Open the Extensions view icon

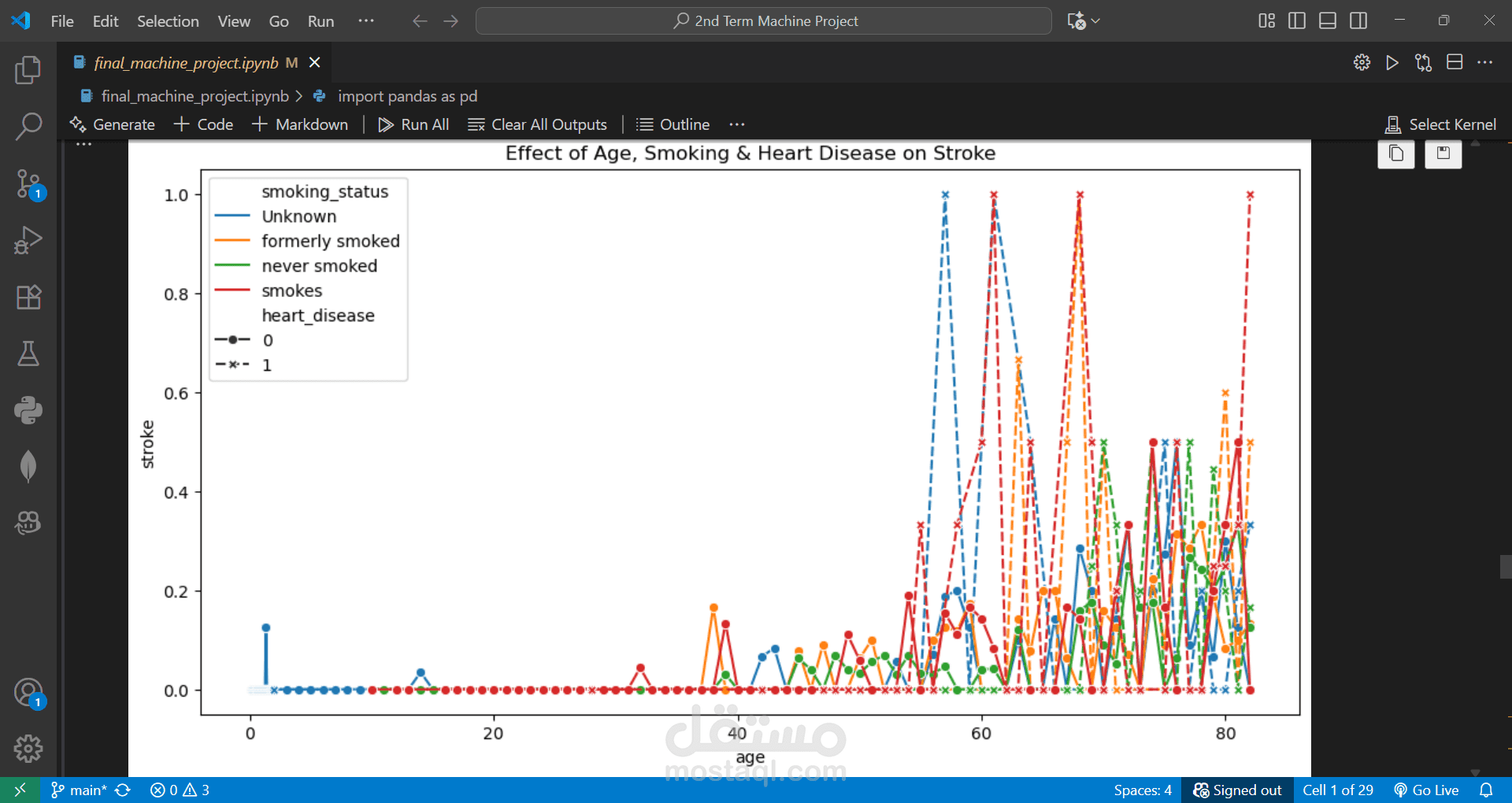pyautogui.click(x=28, y=297)
